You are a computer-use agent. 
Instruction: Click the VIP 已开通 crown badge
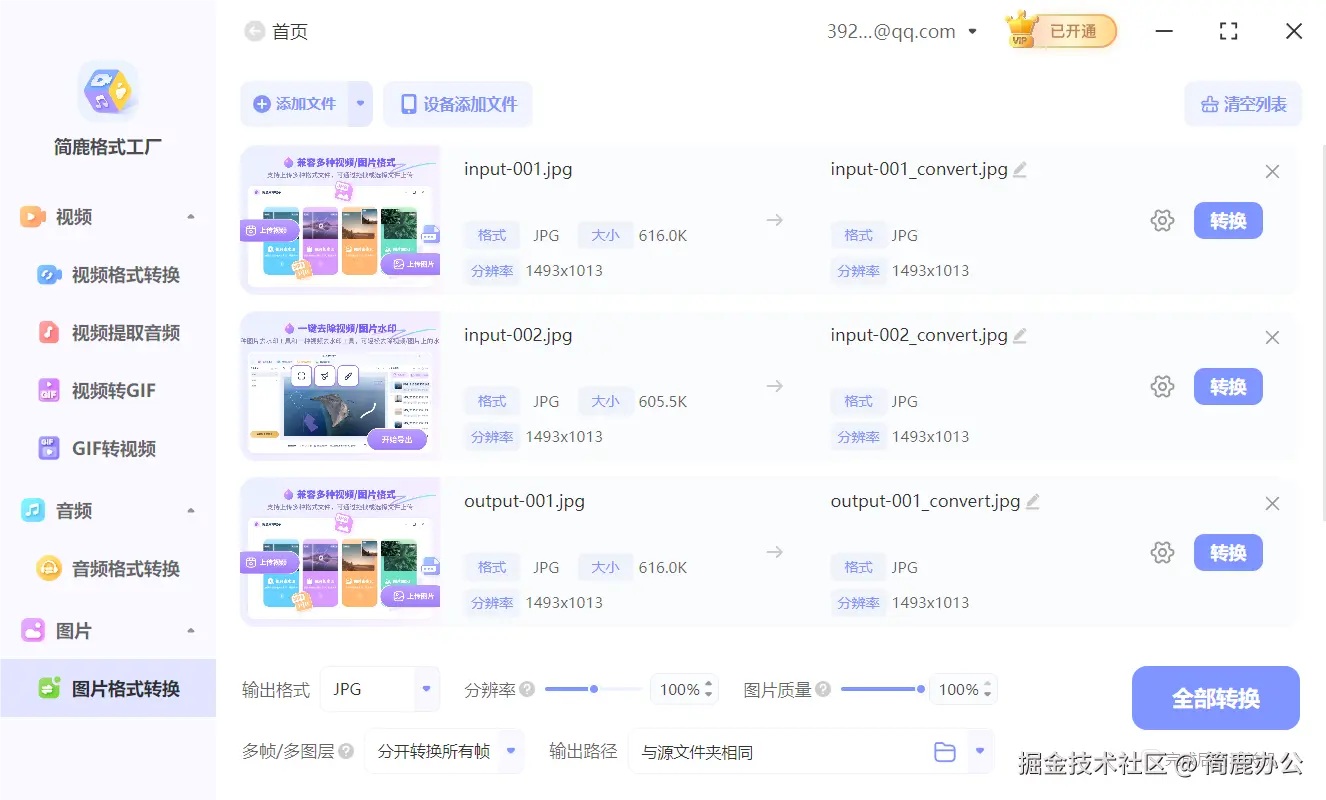coord(1060,30)
